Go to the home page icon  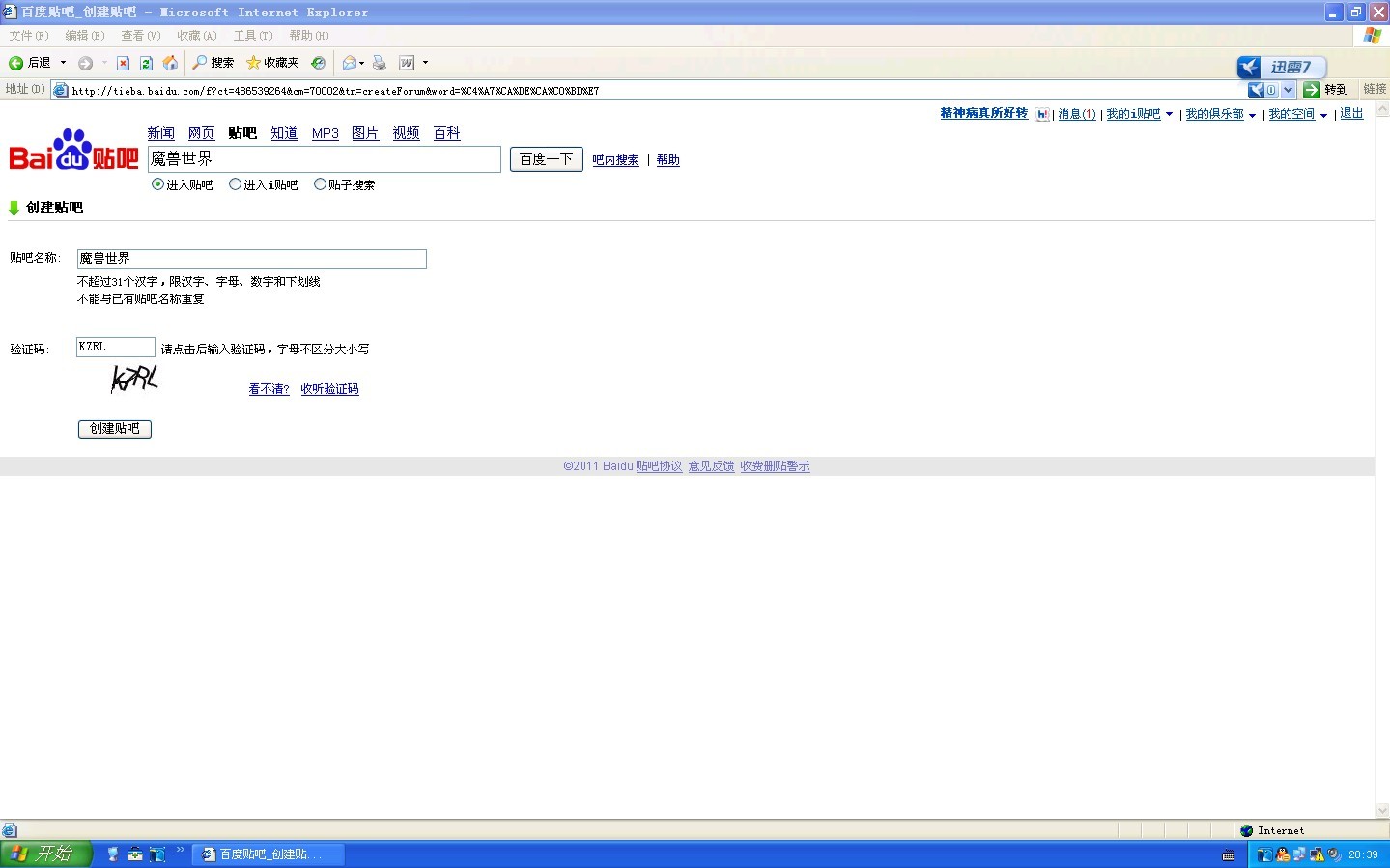point(170,63)
